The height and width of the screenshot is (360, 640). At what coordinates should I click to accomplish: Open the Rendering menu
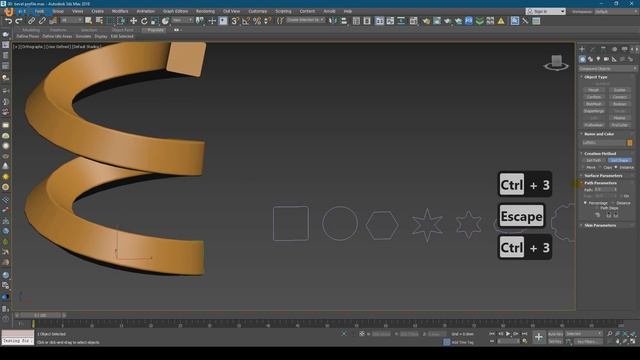tap(205, 11)
